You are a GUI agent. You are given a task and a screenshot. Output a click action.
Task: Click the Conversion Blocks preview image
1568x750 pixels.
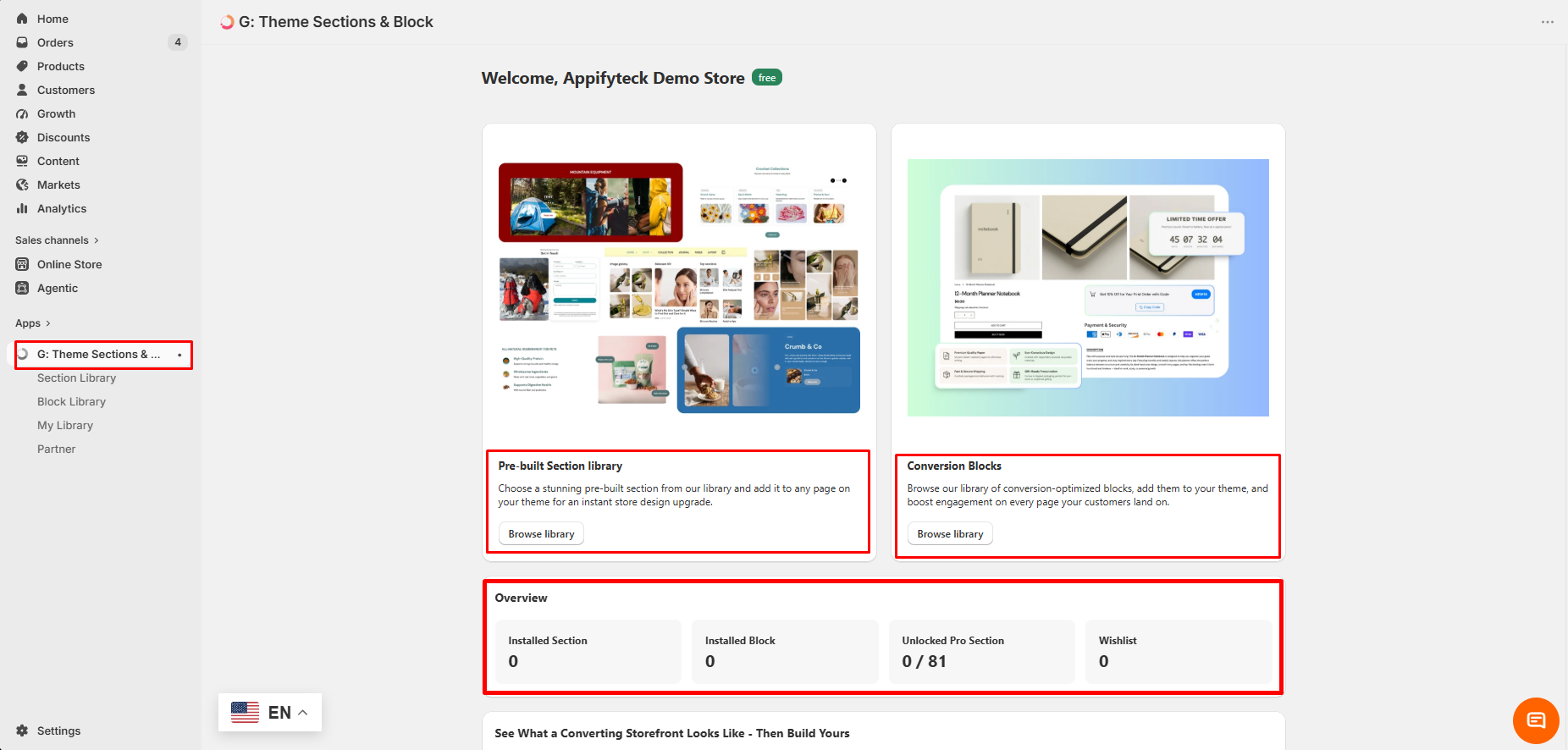click(x=1088, y=288)
